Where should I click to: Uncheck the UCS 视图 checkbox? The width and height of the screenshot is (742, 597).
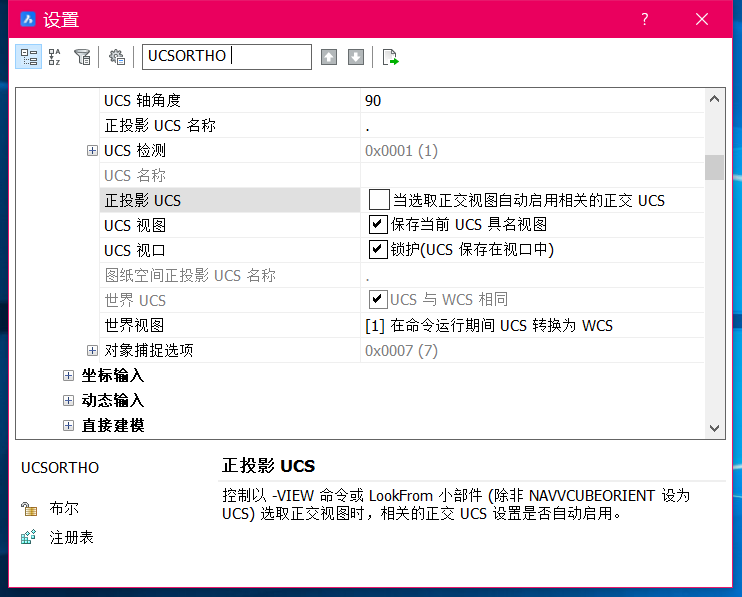378,225
